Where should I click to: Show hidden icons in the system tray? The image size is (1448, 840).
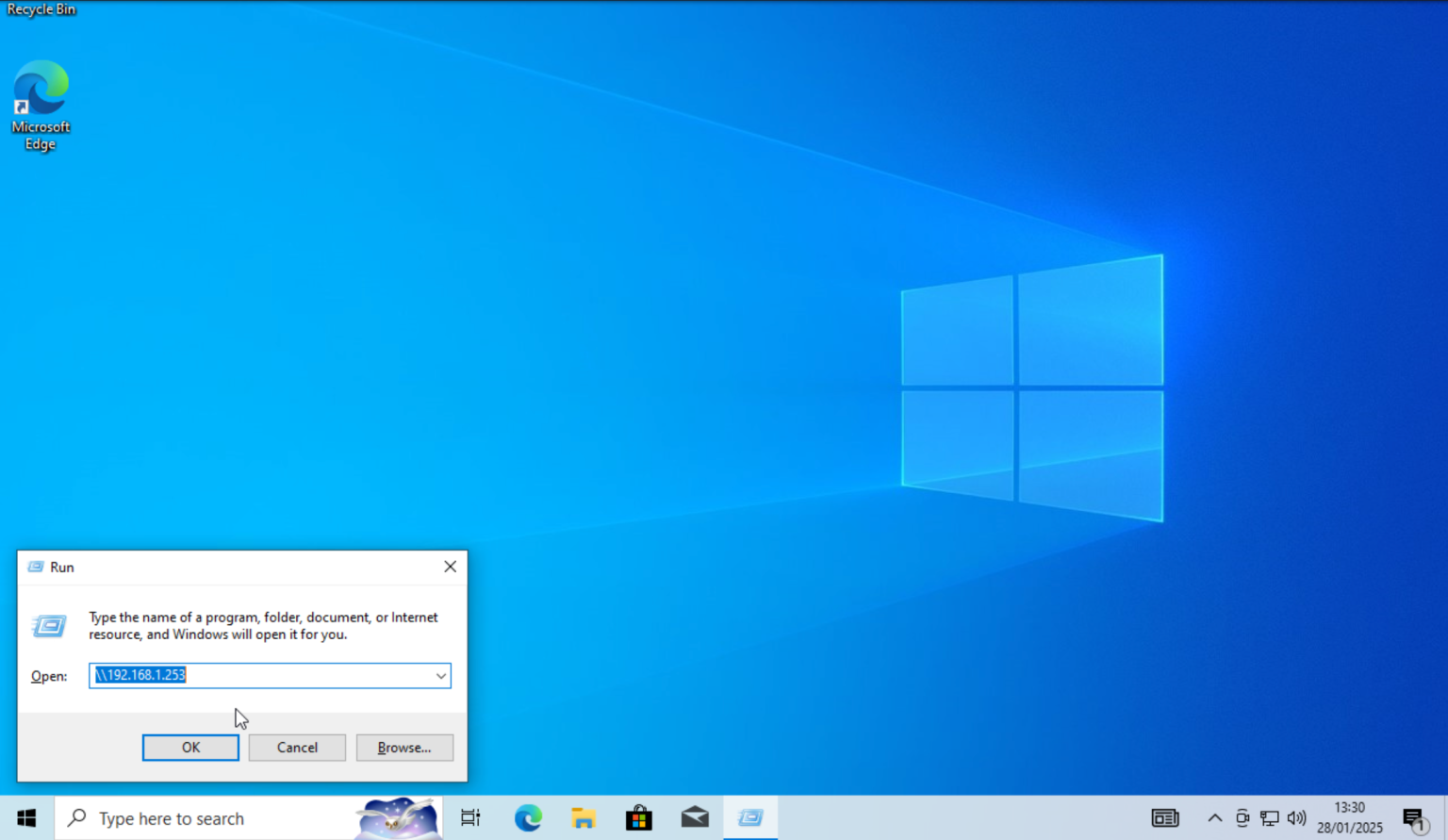click(x=1215, y=818)
